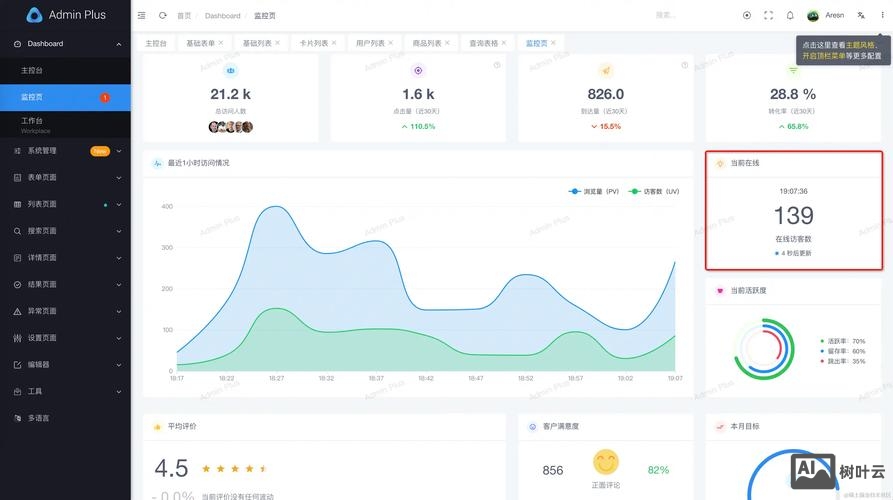
Task: Enter fullscreen using the fullscreen icon
Action: coord(768,15)
